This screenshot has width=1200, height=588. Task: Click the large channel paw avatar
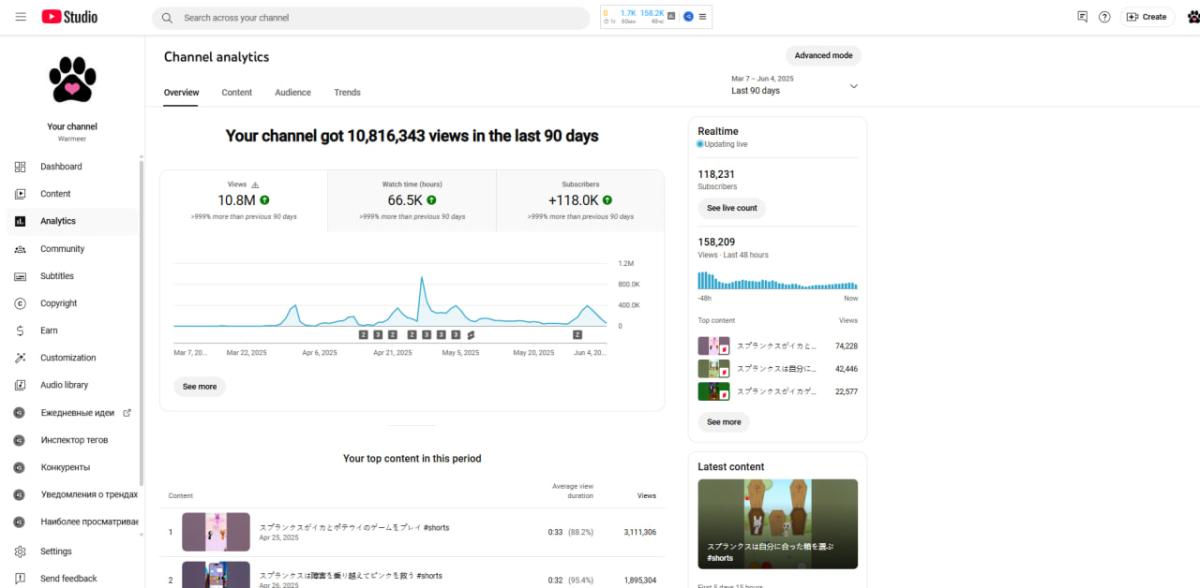72,82
